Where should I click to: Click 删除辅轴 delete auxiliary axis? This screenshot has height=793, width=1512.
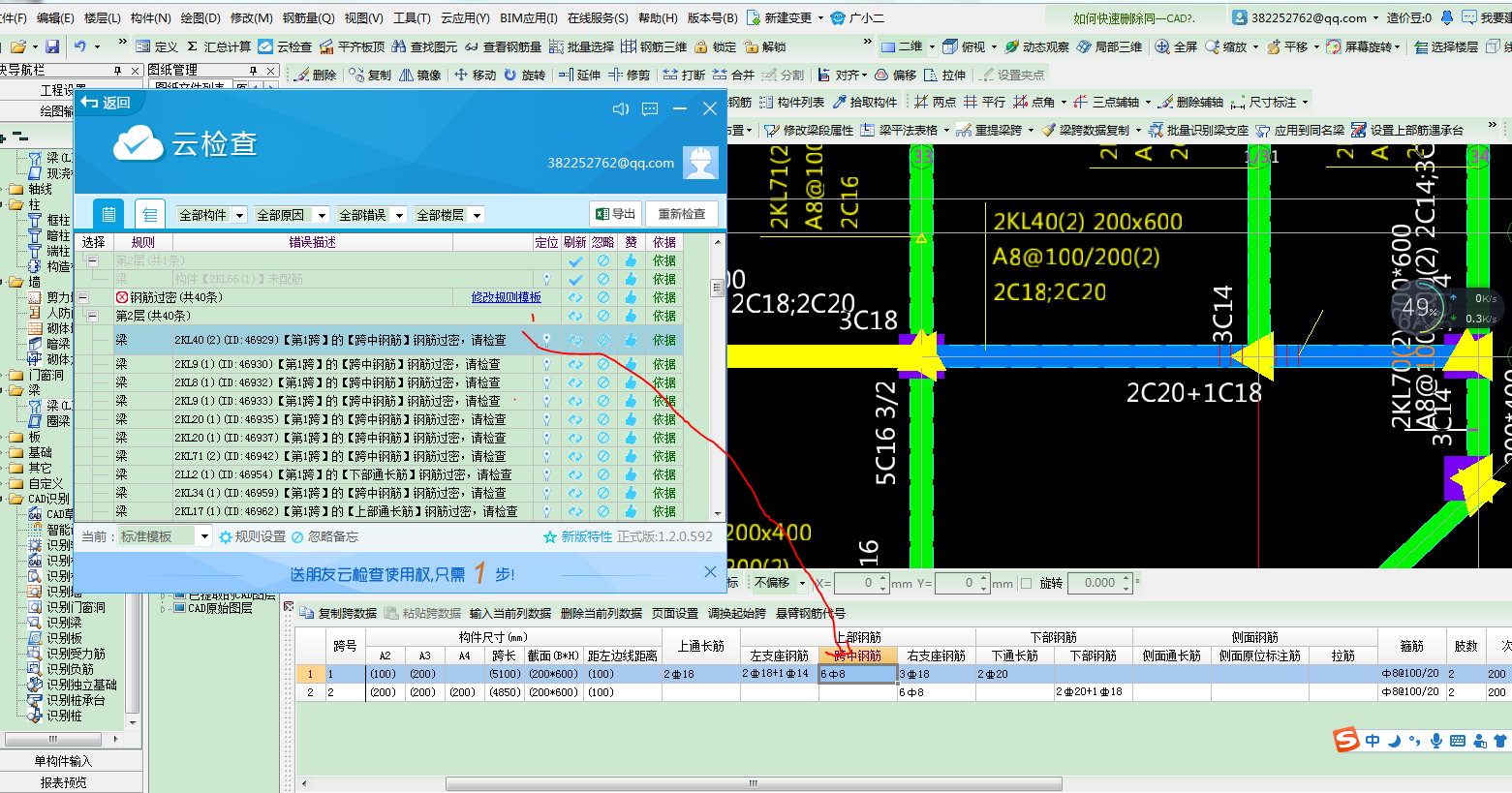point(1190,102)
